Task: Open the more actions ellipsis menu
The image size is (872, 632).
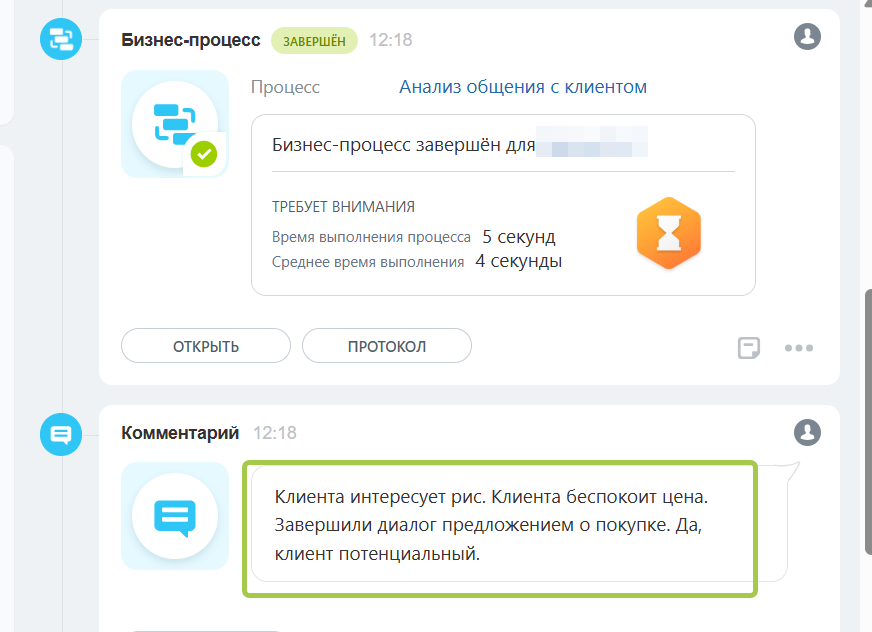Action: (x=798, y=346)
